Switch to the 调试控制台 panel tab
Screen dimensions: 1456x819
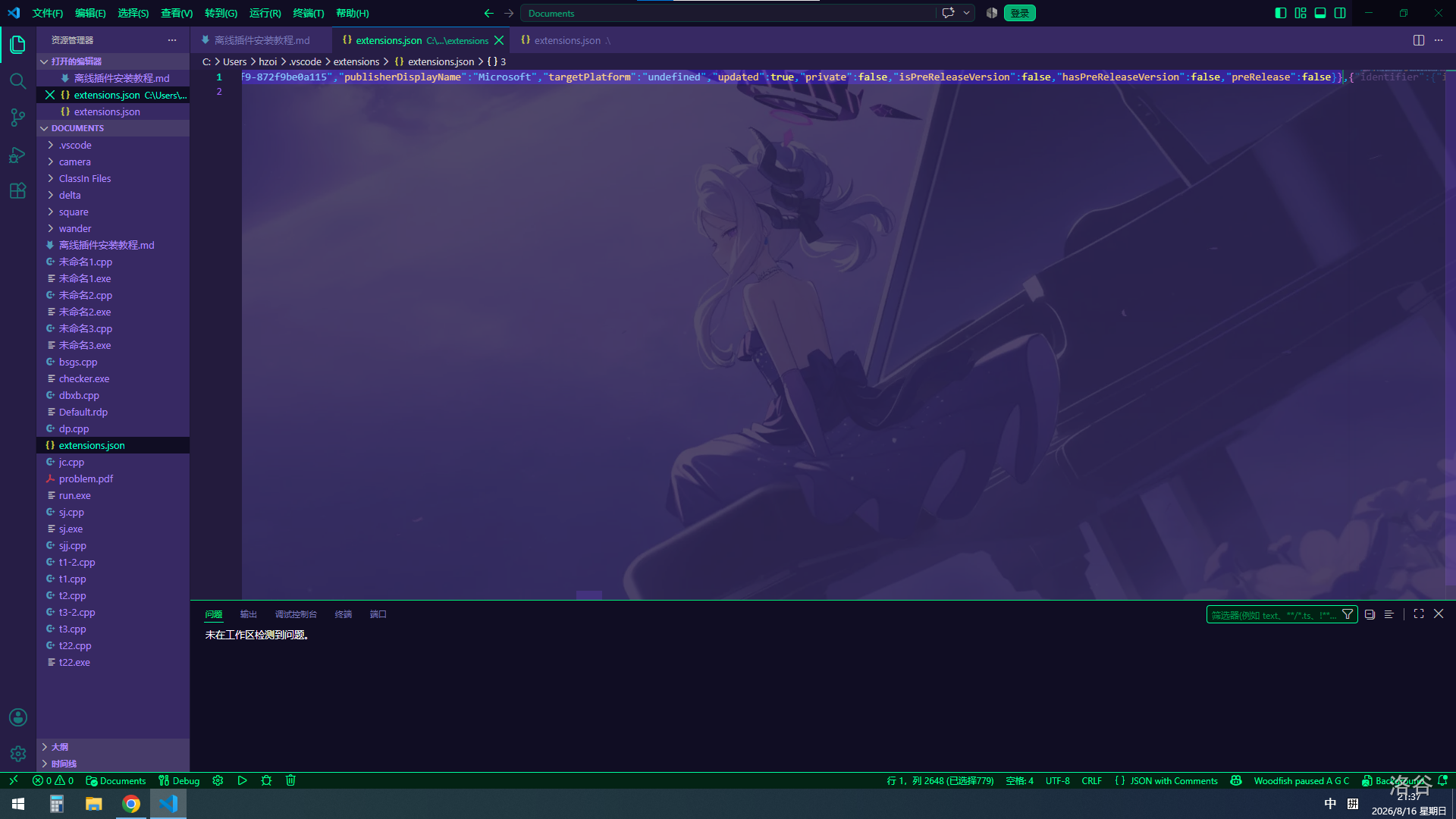[296, 614]
